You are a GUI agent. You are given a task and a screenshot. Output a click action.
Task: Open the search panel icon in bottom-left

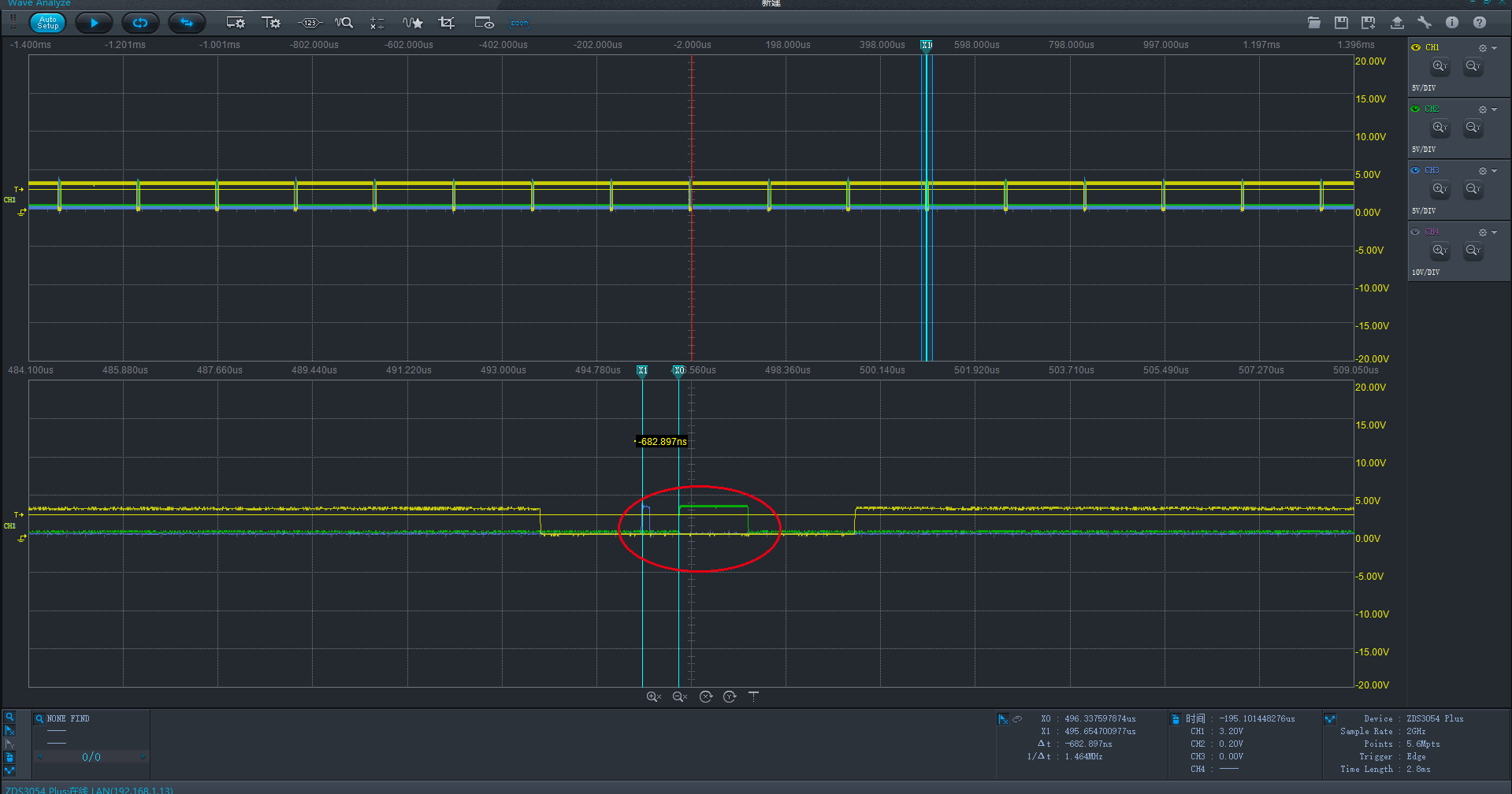click(x=9, y=718)
